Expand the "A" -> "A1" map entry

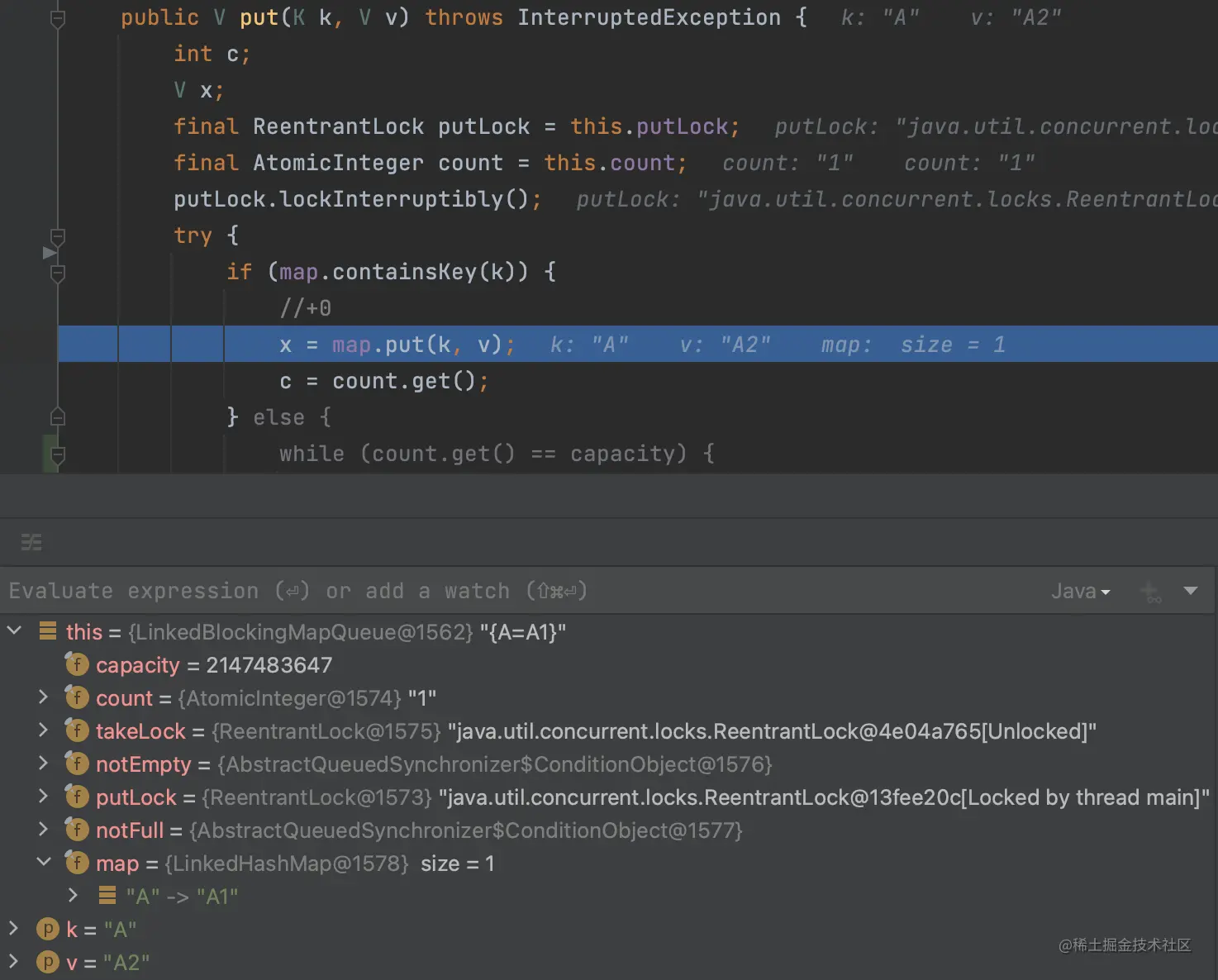(73, 896)
